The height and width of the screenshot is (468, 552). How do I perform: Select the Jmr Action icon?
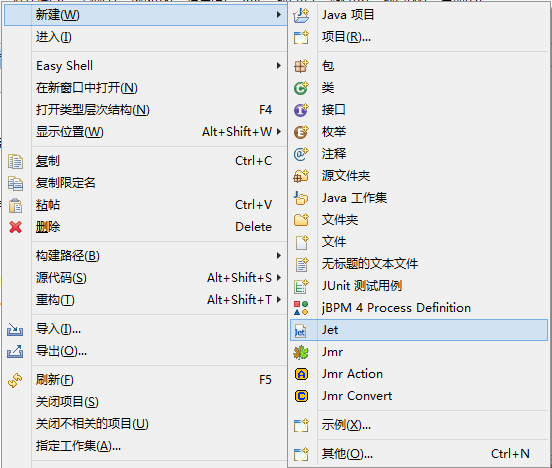coord(301,374)
